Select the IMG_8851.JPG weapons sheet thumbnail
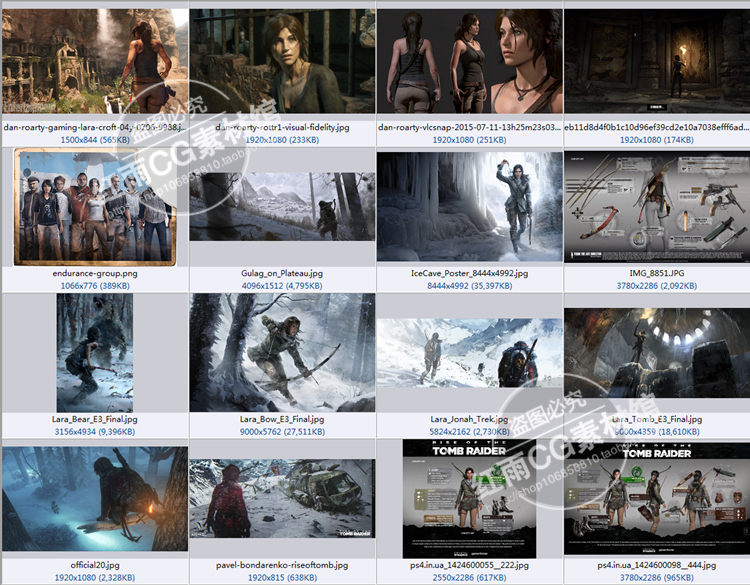Viewport: 750px width, 585px height. pos(657,207)
